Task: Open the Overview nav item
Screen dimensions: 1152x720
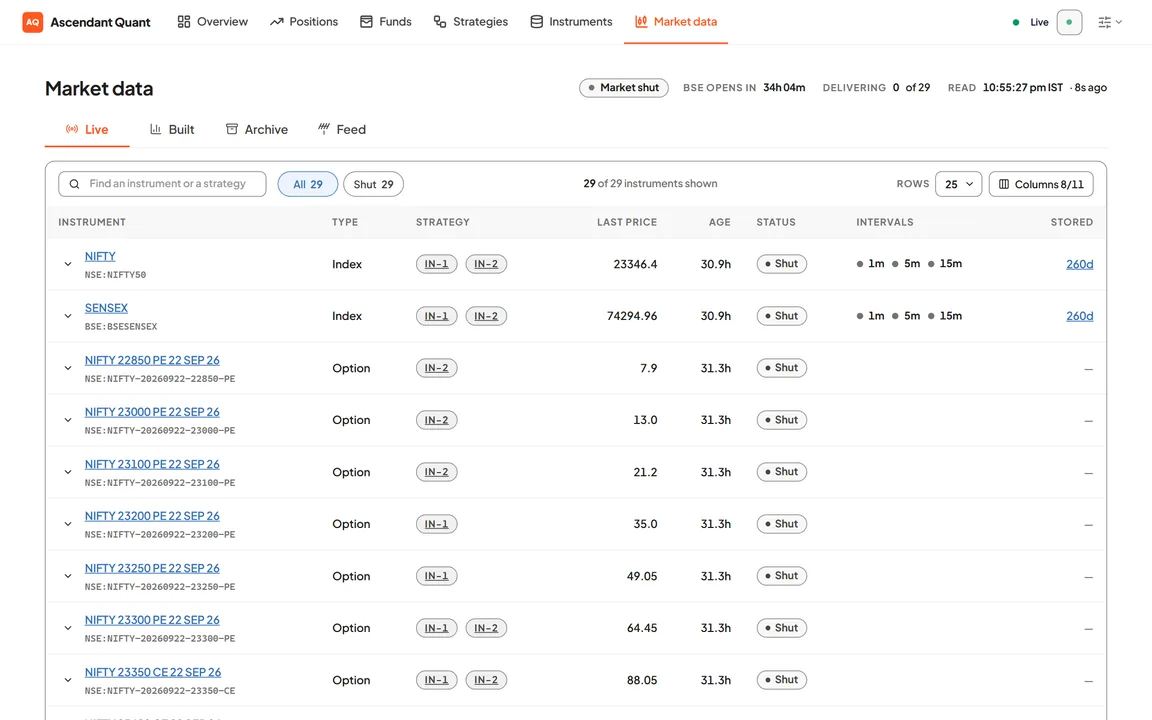Action: pyautogui.click(x=212, y=22)
